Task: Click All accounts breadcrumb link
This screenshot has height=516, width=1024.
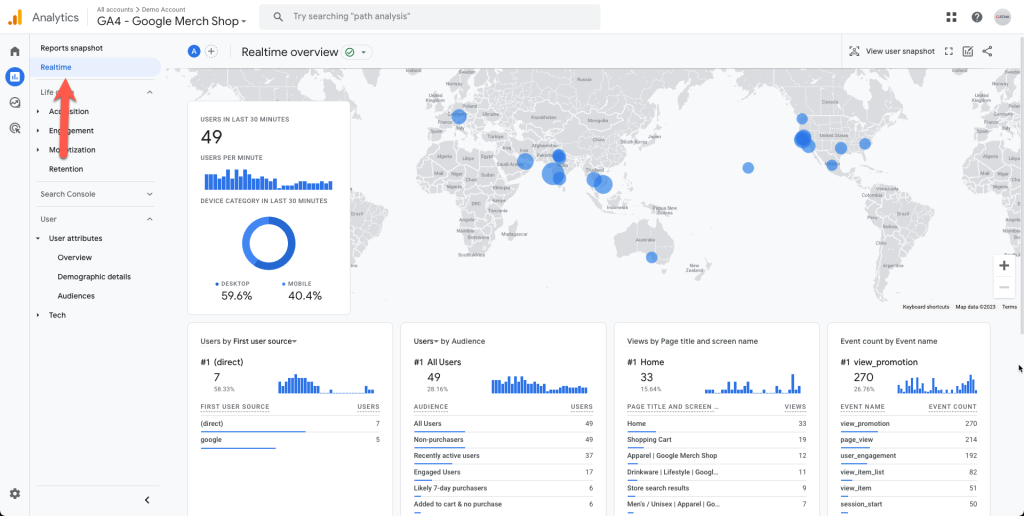Action: [x=114, y=10]
